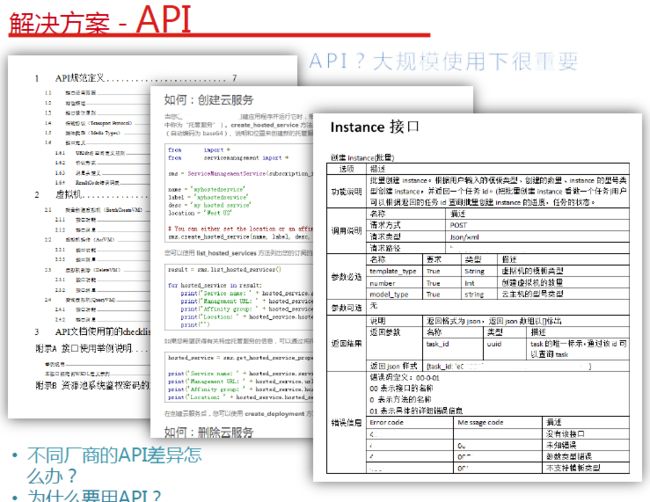The height and width of the screenshot is (502, 650).
Task: Open the '如何：创建云服务' document page thumbnail
Action: click(x=232, y=262)
